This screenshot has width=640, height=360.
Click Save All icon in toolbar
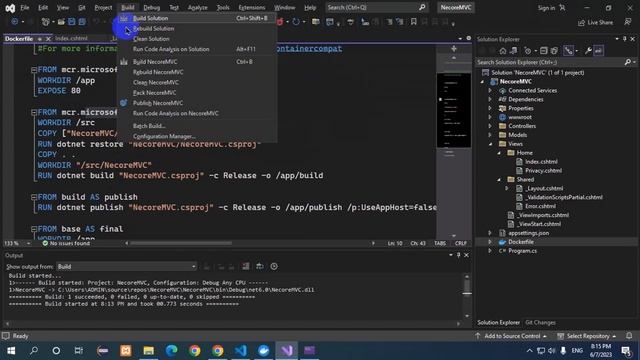(x=82, y=22)
